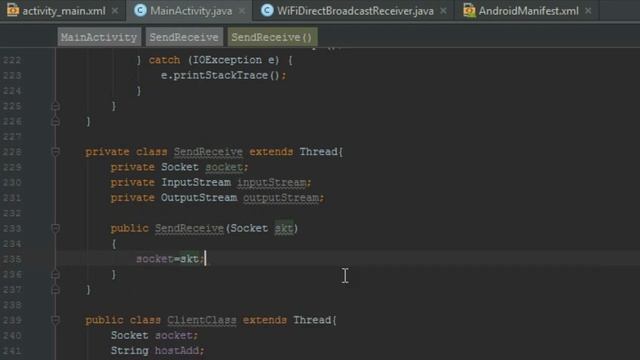Click hostAdd variable on line 241
The image size is (640, 360).
click(177, 351)
